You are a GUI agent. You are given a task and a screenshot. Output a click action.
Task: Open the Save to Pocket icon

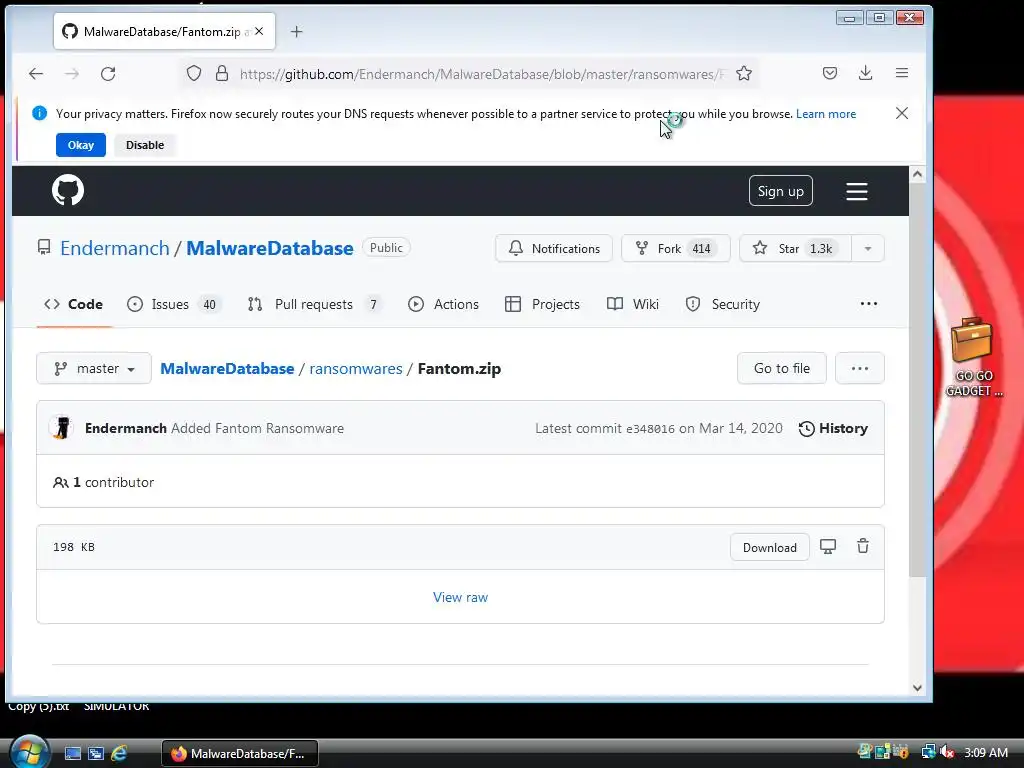click(830, 73)
